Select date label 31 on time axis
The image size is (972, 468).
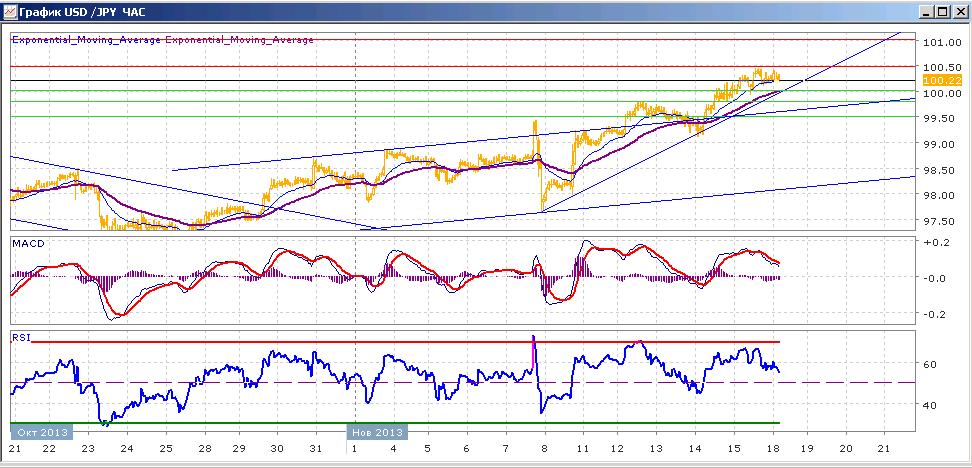click(316, 448)
